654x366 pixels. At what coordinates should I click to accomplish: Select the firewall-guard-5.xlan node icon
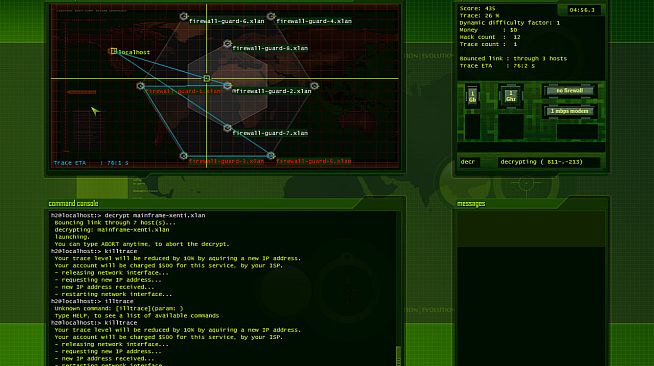(x=271, y=156)
